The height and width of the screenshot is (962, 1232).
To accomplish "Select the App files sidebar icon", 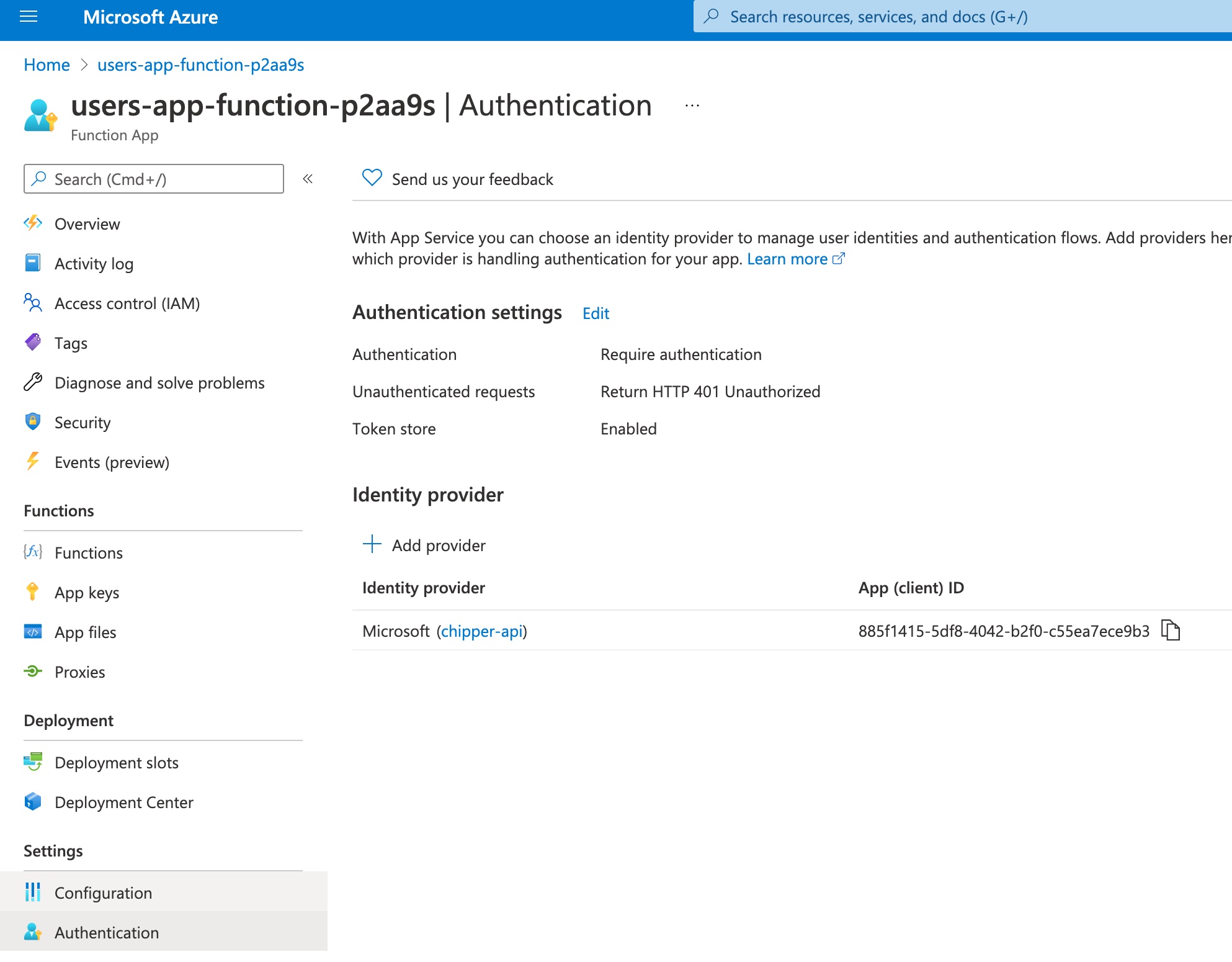I will pyautogui.click(x=33, y=632).
